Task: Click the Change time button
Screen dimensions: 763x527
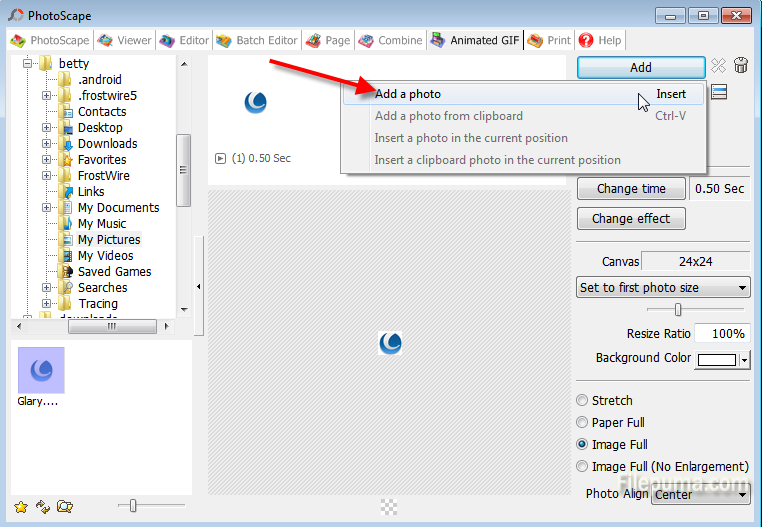Action: (631, 188)
